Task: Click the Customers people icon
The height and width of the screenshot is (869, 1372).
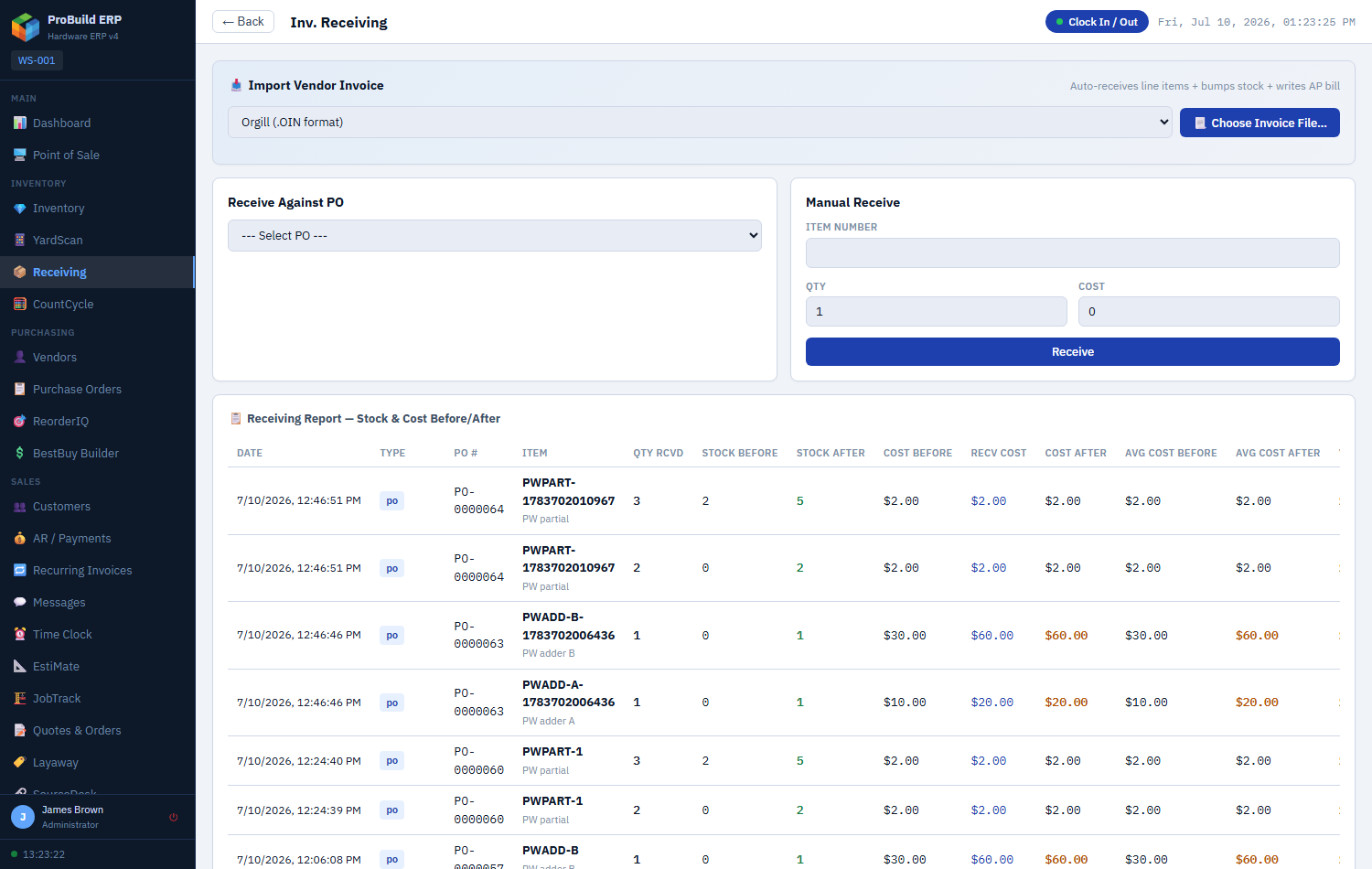Action: [19, 506]
